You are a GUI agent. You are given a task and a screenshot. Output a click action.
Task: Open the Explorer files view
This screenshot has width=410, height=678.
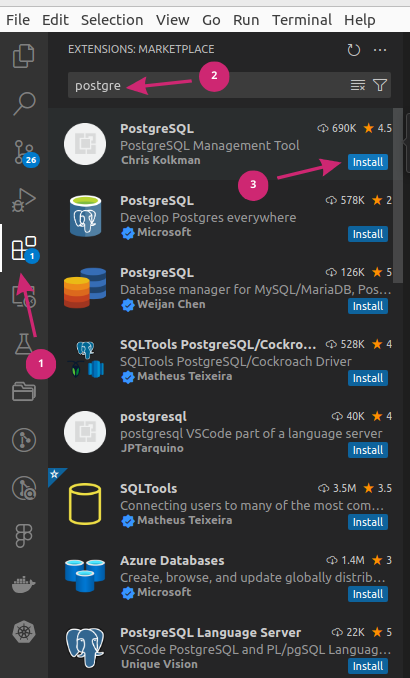tap(23, 56)
